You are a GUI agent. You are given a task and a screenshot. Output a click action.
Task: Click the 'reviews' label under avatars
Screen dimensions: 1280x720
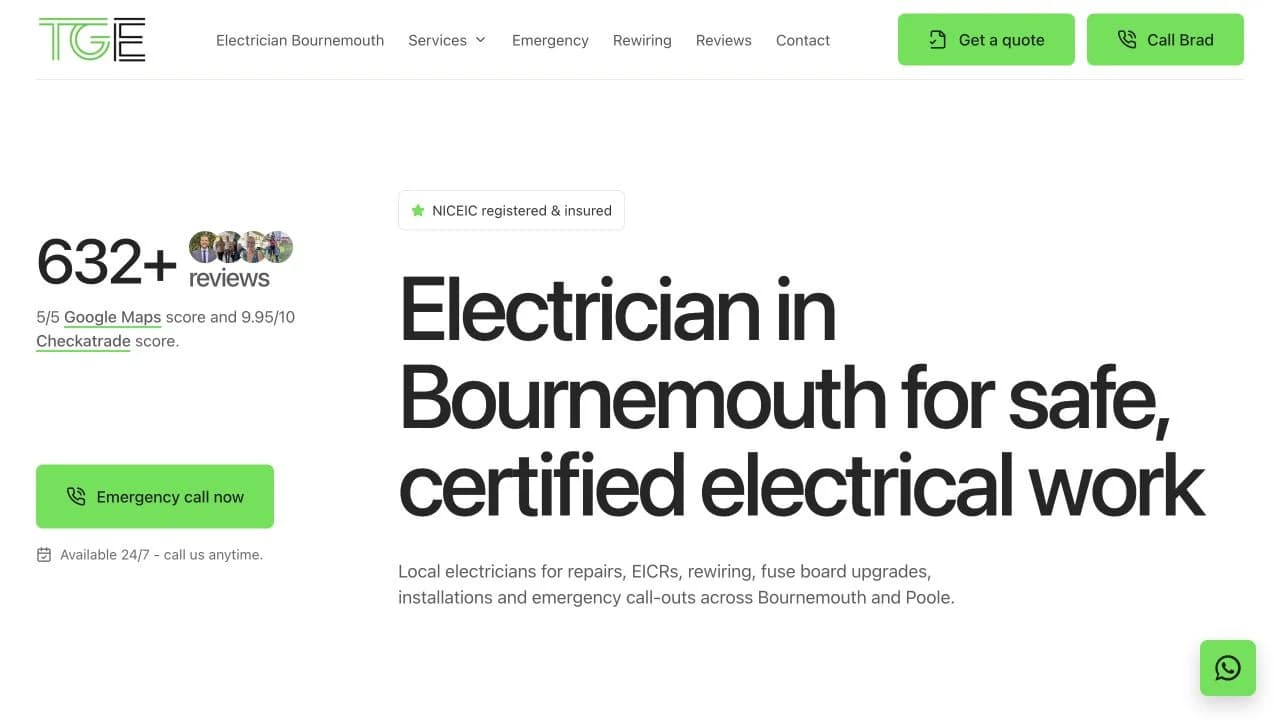[x=229, y=278]
